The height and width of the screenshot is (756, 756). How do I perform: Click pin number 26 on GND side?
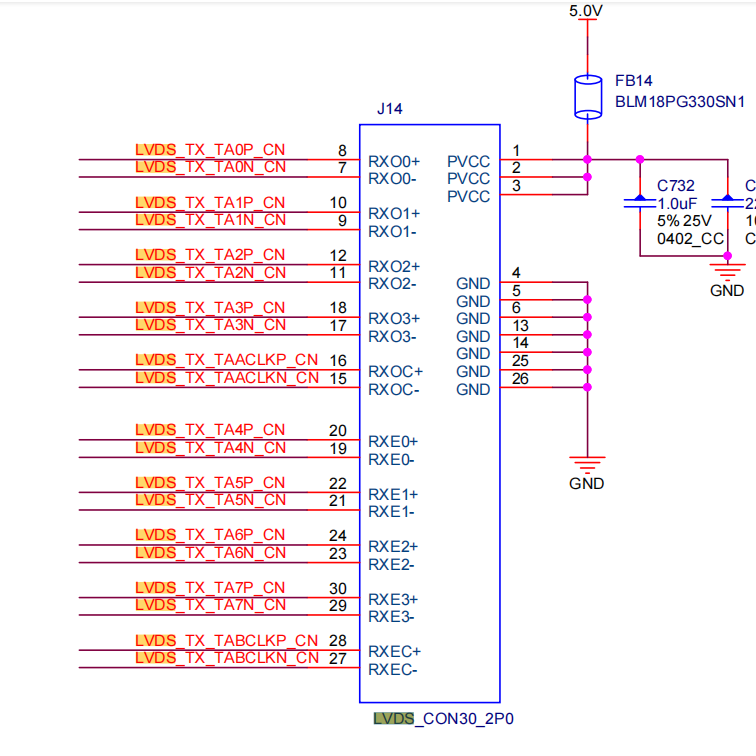[x=520, y=378]
